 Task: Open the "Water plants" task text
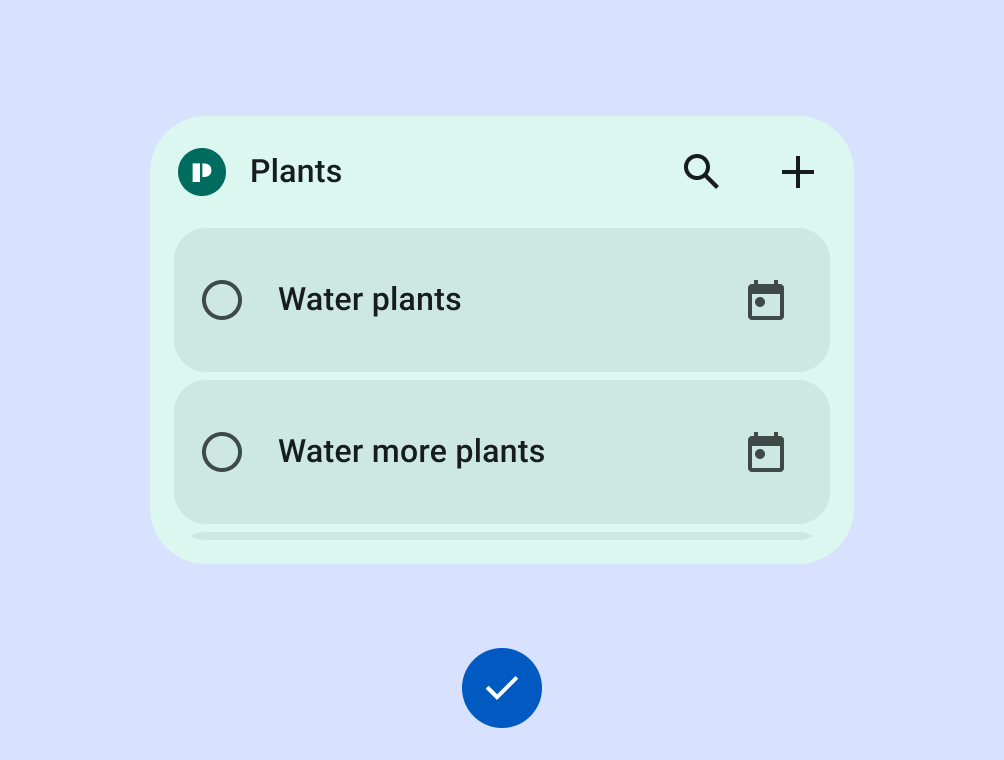click(370, 300)
